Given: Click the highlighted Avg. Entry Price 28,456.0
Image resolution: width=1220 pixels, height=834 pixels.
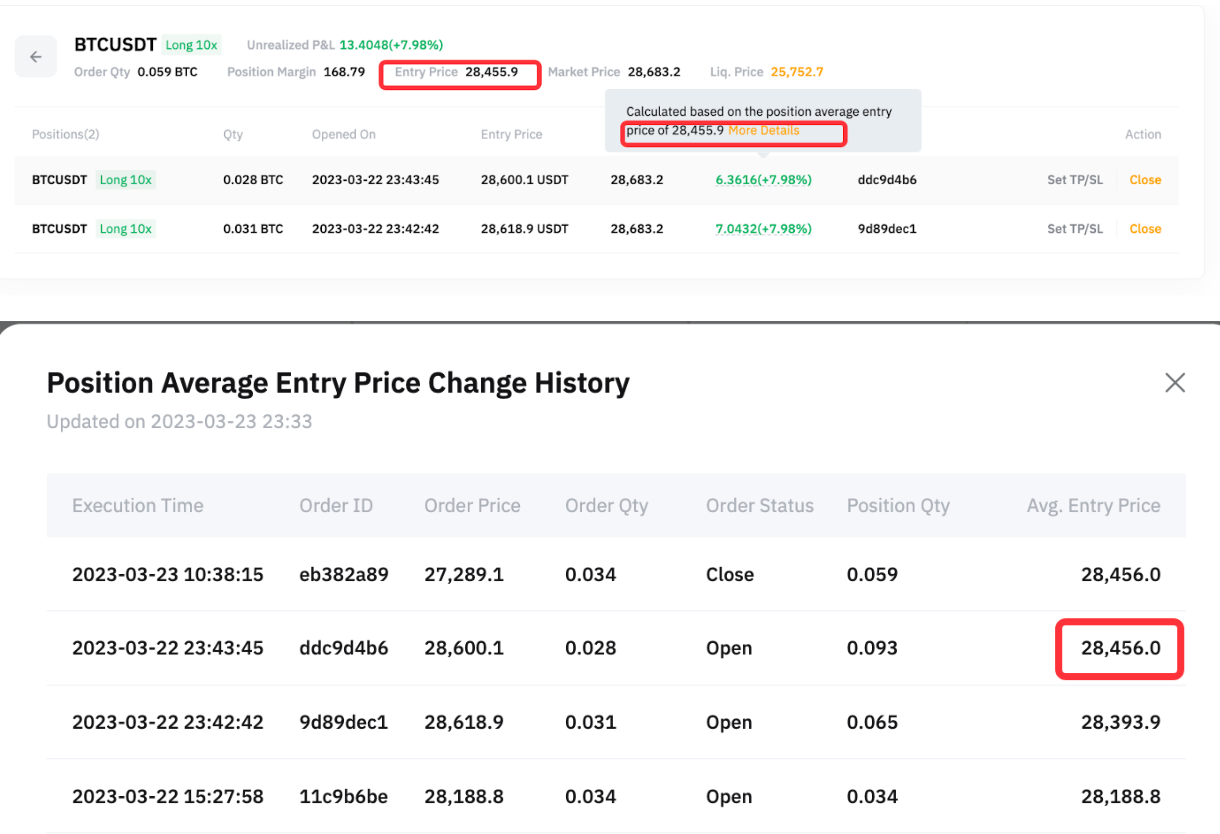Looking at the screenshot, I should point(1120,648).
